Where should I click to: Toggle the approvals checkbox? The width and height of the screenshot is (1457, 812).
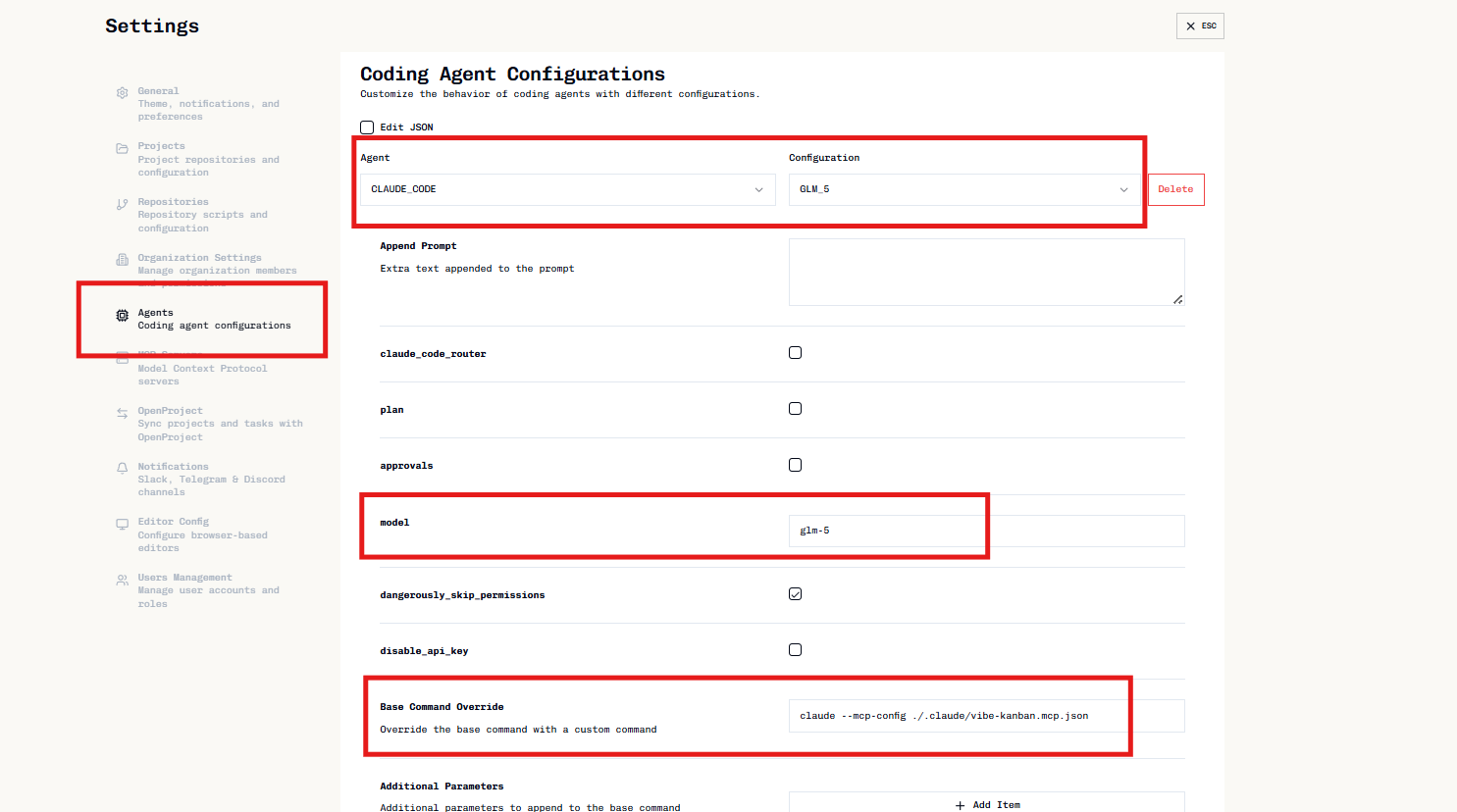click(795, 465)
